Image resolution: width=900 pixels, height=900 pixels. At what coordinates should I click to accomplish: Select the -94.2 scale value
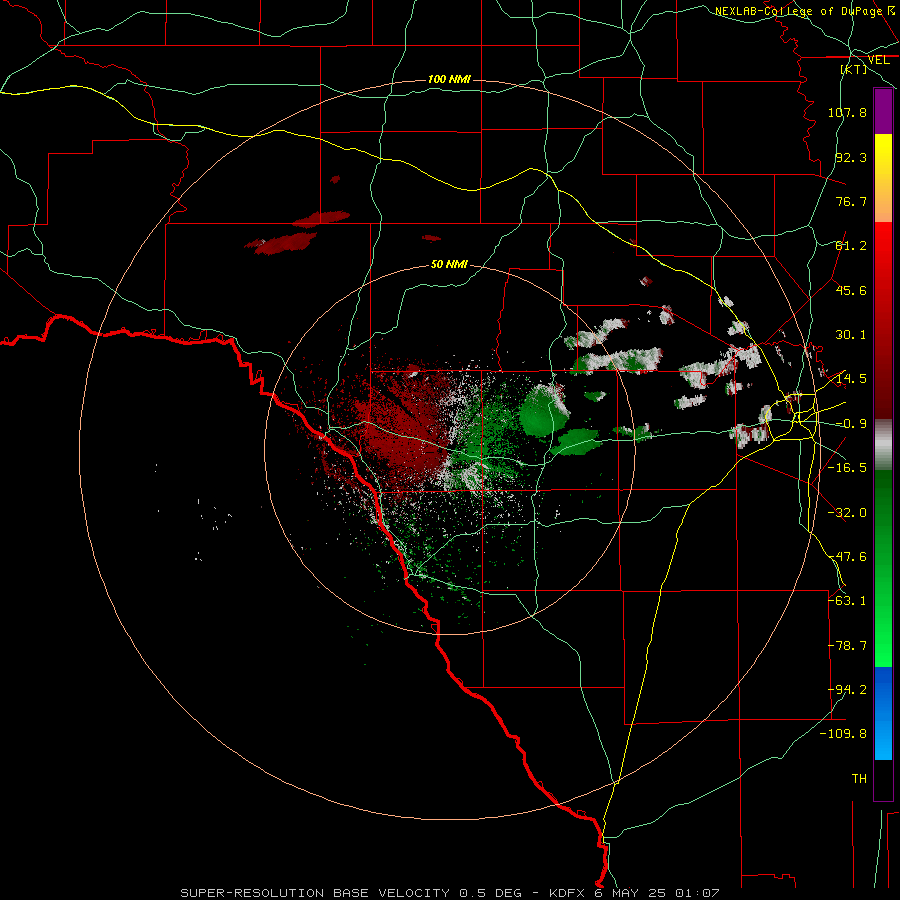point(847,690)
